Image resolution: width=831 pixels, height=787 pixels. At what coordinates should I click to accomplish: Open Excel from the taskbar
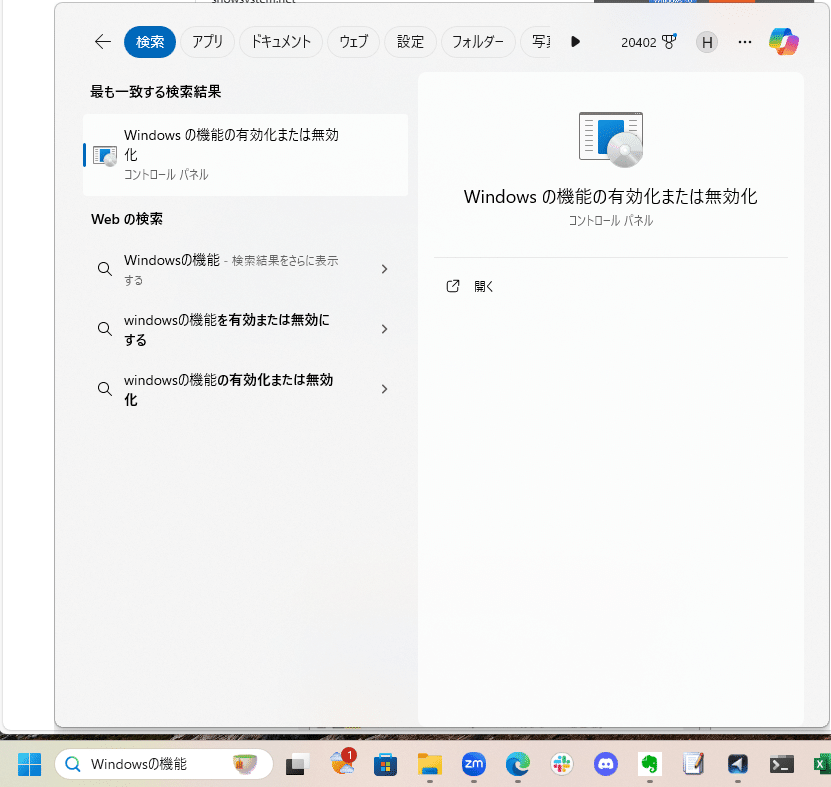click(821, 764)
